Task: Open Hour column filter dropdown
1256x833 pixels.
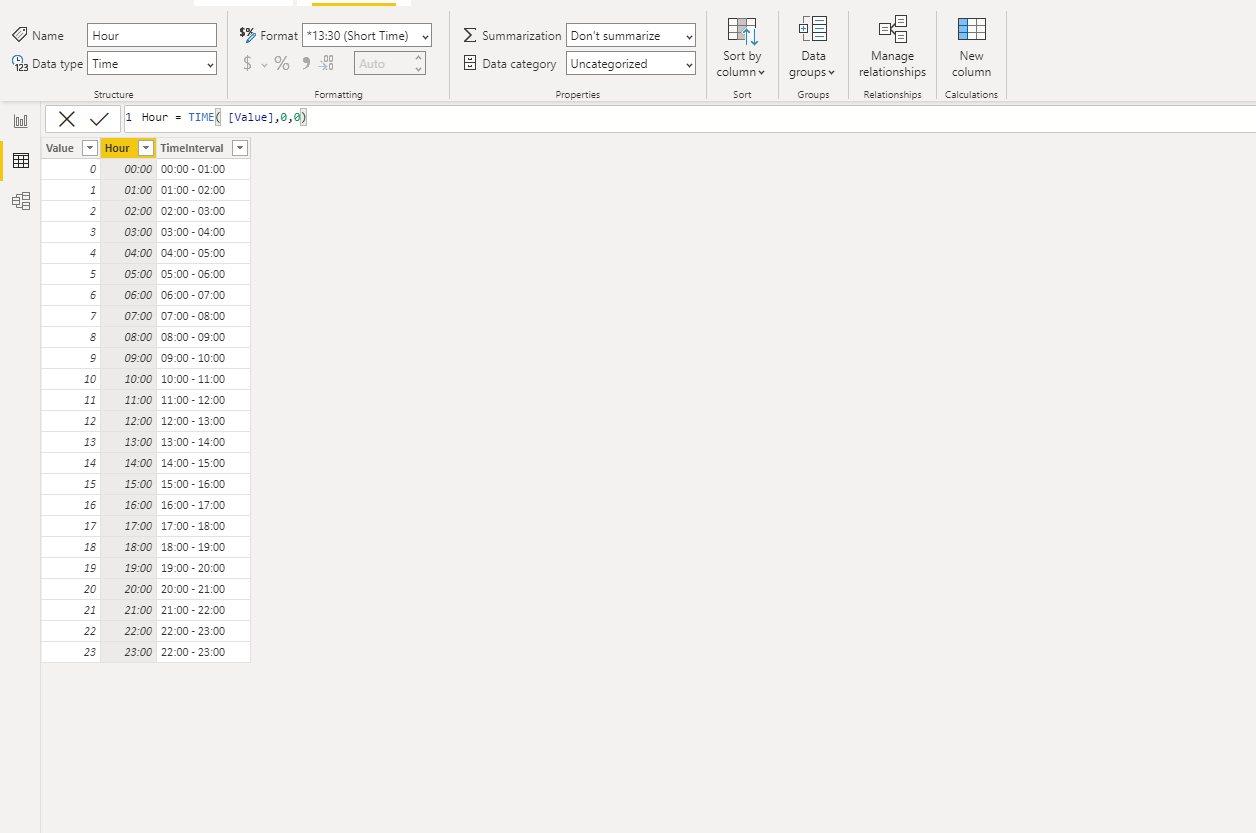Action: tap(145, 148)
